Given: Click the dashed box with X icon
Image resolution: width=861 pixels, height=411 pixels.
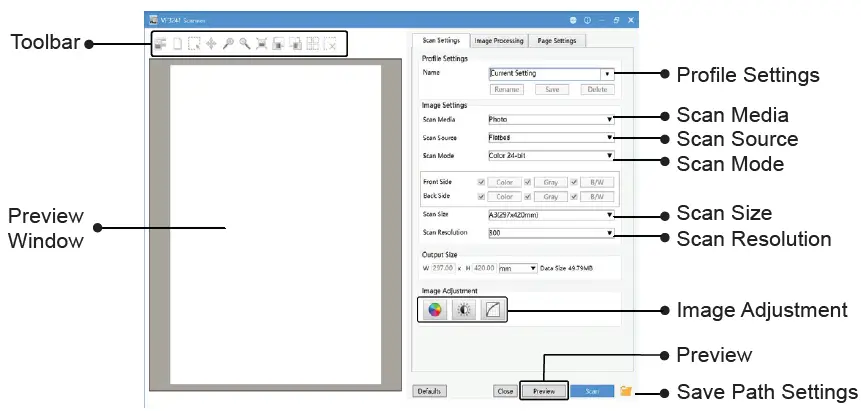Looking at the screenshot, I should pos(330,44).
